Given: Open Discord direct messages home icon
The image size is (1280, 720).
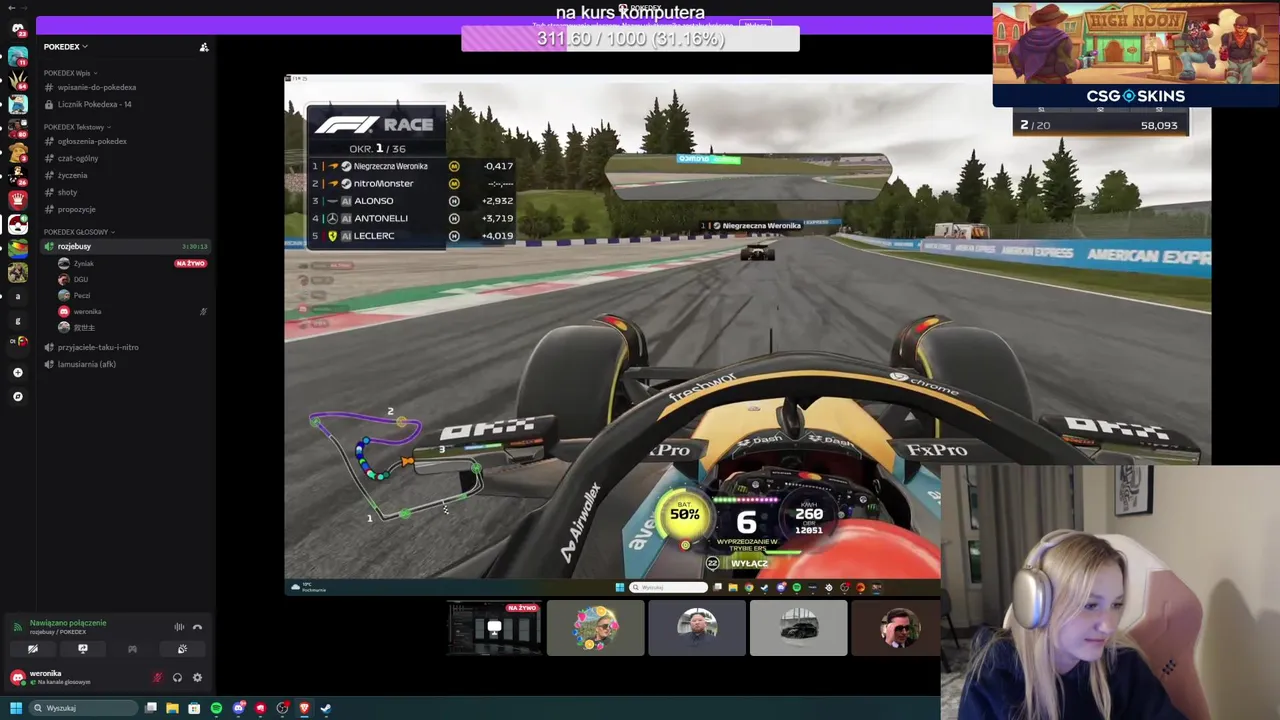Looking at the screenshot, I should pyautogui.click(x=18, y=28).
